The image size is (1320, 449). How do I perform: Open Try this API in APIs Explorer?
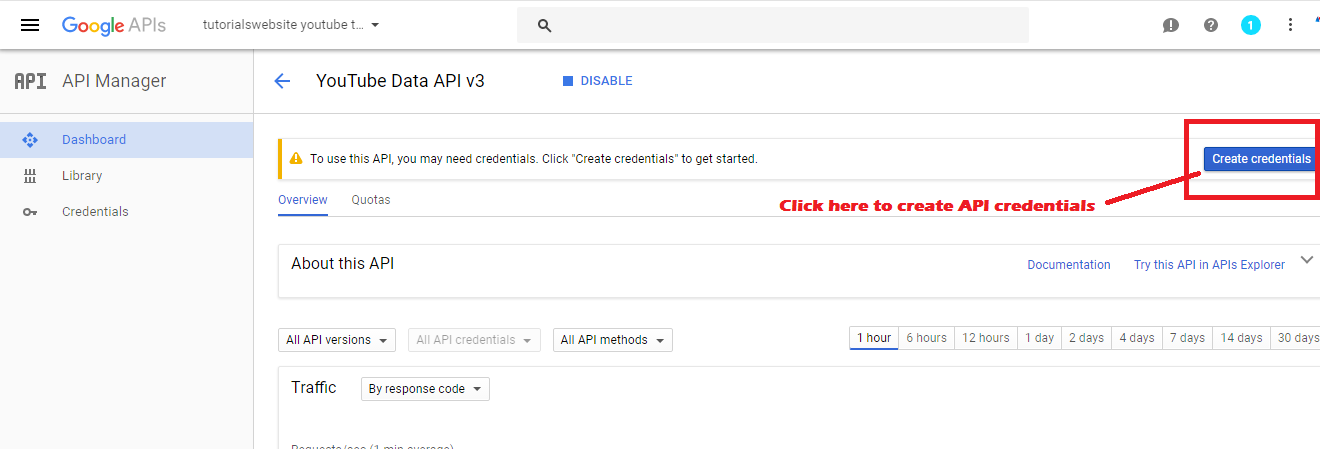[1209, 265]
